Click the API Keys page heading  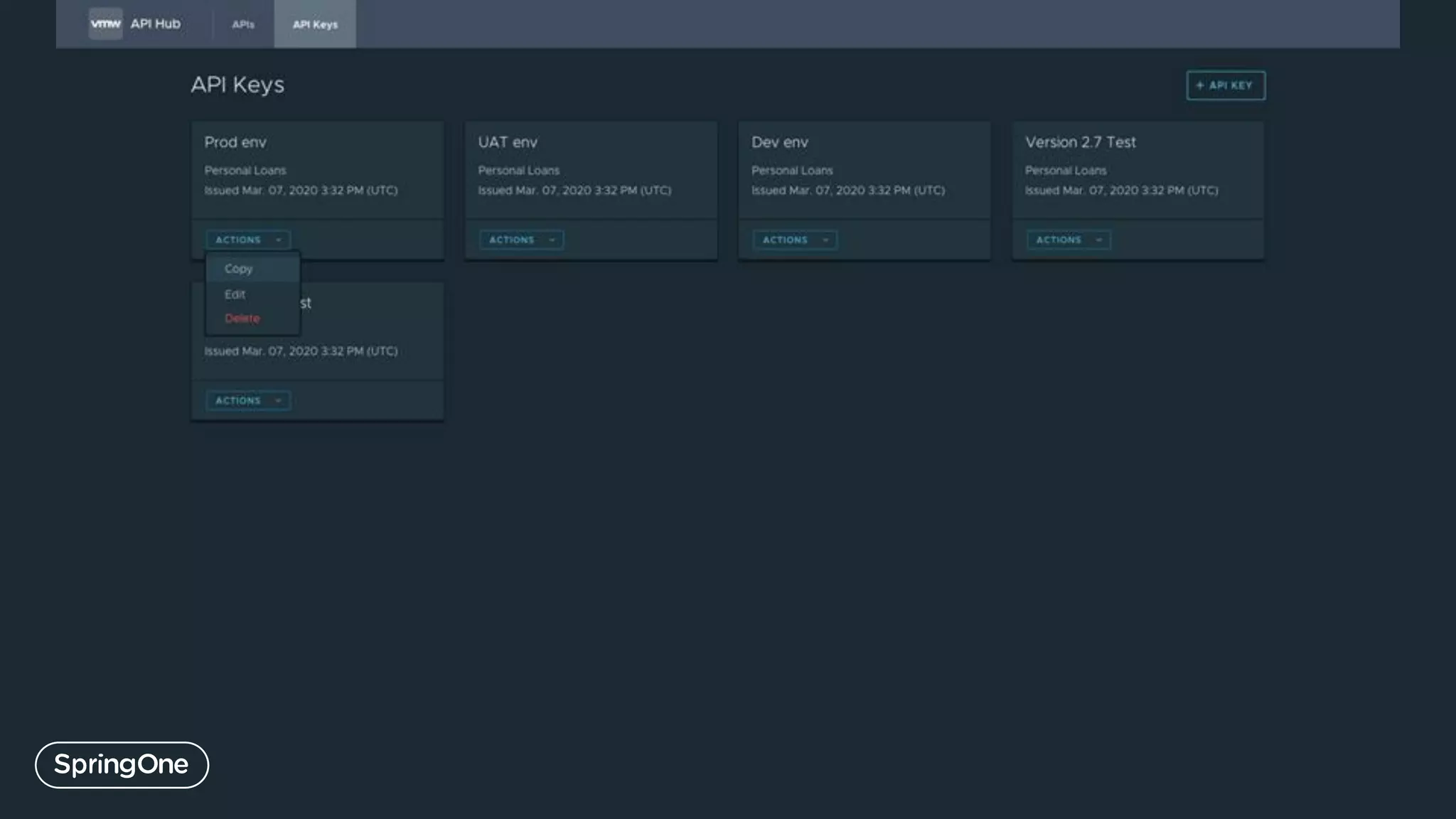pos(237,85)
